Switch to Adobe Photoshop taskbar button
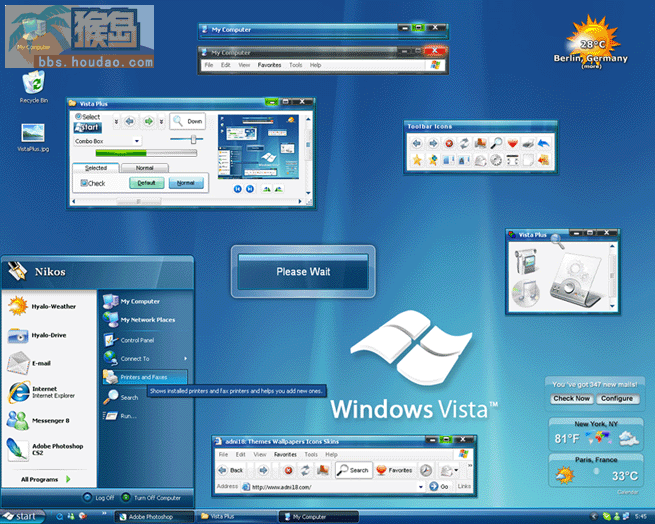Image resolution: width=655 pixels, height=524 pixels. click(154, 517)
